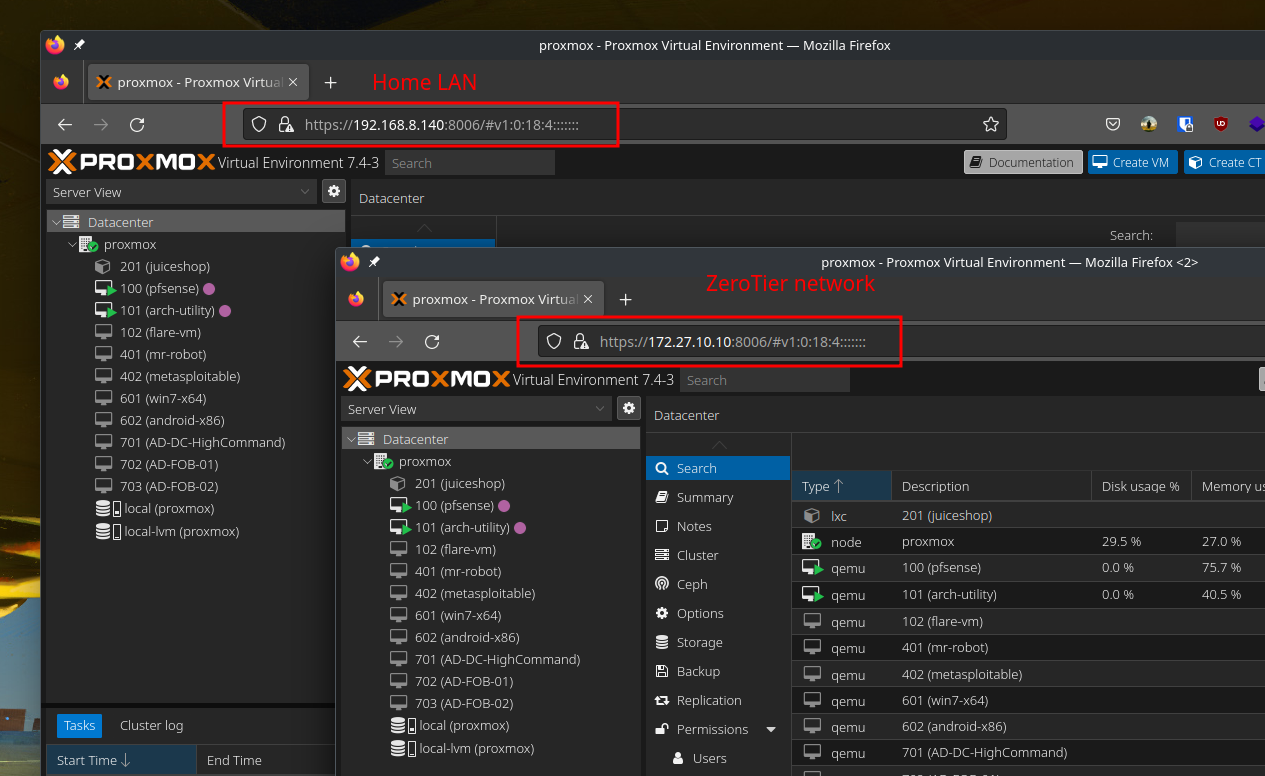Bookmark the 192.168.8.140 page with the star
The width and height of the screenshot is (1265, 776).
991,124
